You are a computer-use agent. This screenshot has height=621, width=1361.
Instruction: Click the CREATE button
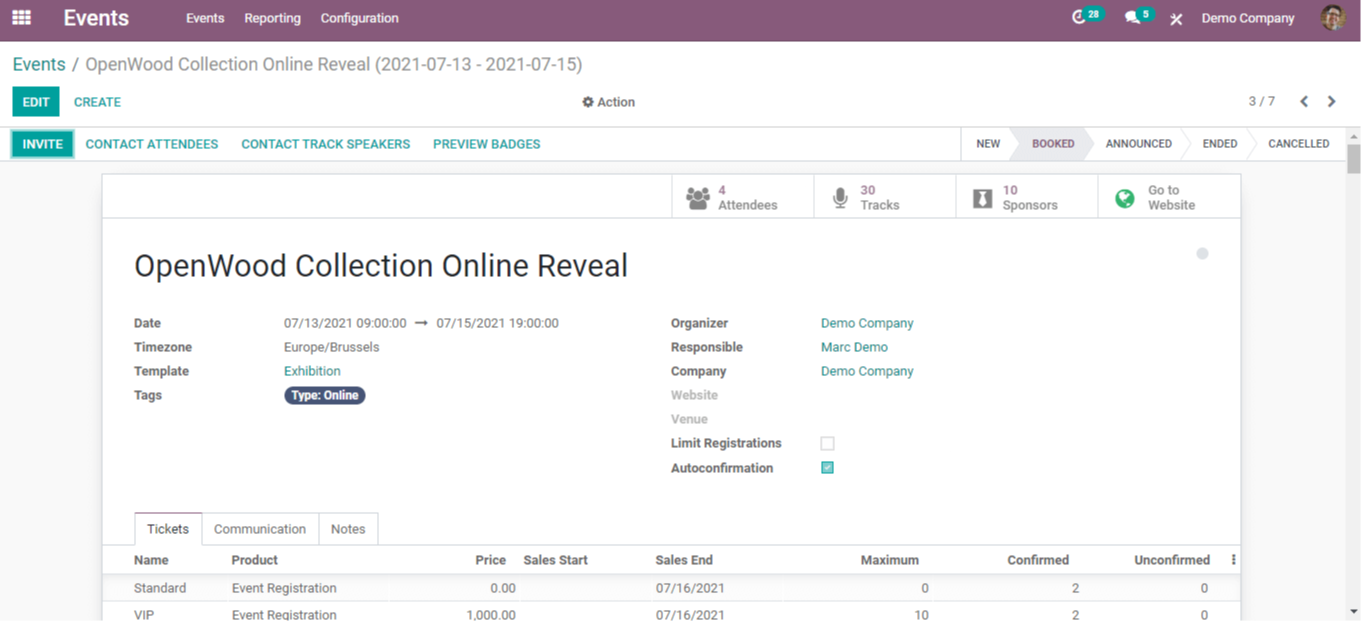point(97,102)
